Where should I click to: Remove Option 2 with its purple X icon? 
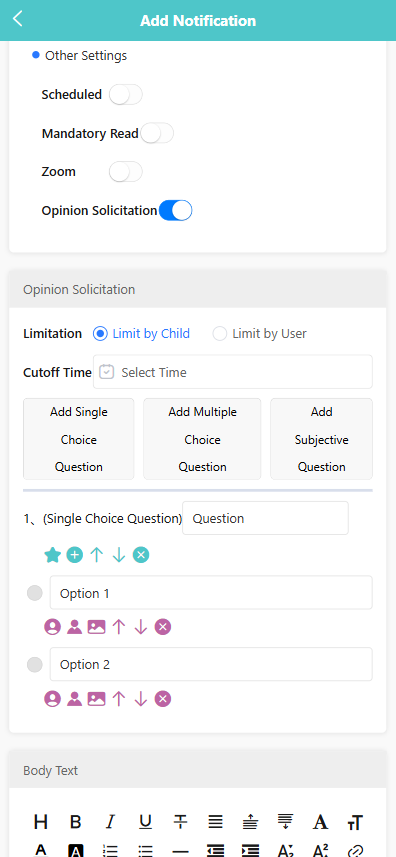163,698
